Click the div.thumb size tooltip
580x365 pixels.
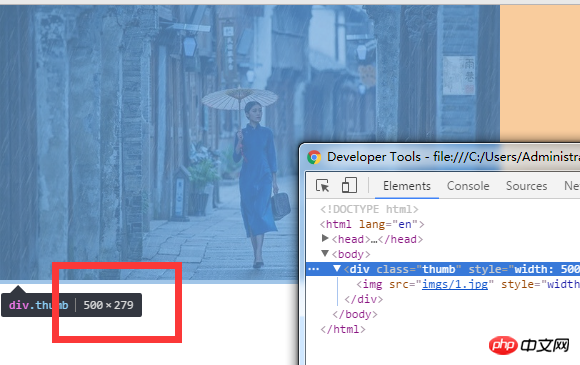pyautogui.click(x=71, y=305)
